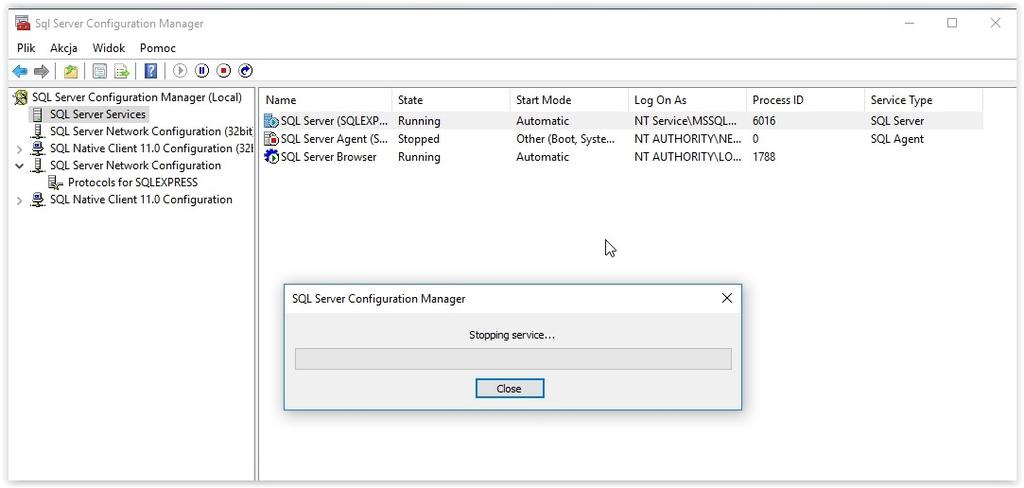
Task: Click the Stop Service red square icon
Action: 224,71
